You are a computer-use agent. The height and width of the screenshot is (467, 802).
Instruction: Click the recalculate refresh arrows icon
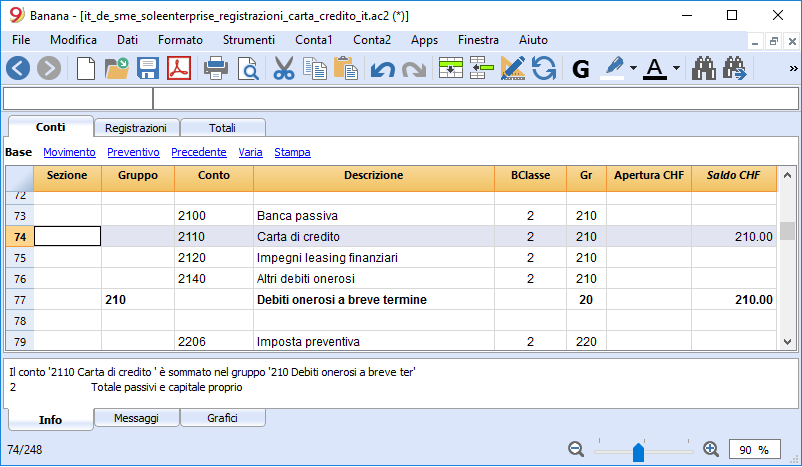(x=544, y=68)
